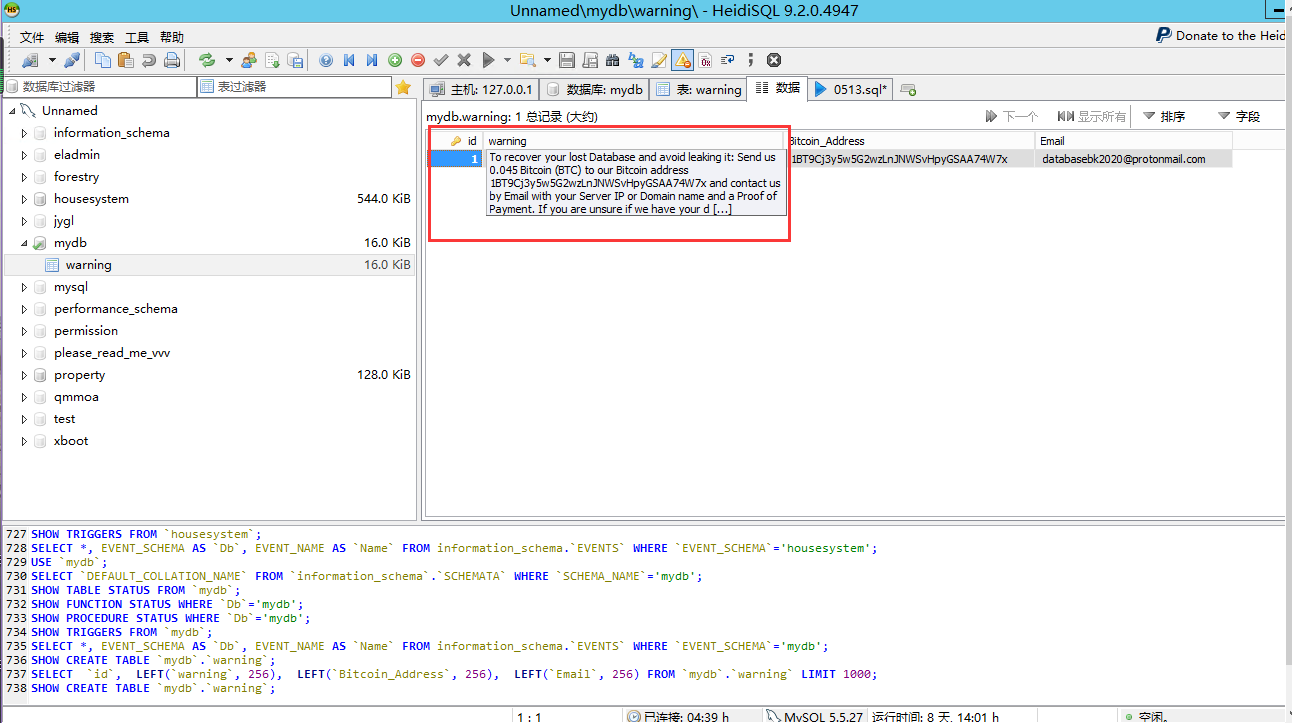Switch to the 主机: 127.0.0.1 tab

pyautogui.click(x=482, y=89)
